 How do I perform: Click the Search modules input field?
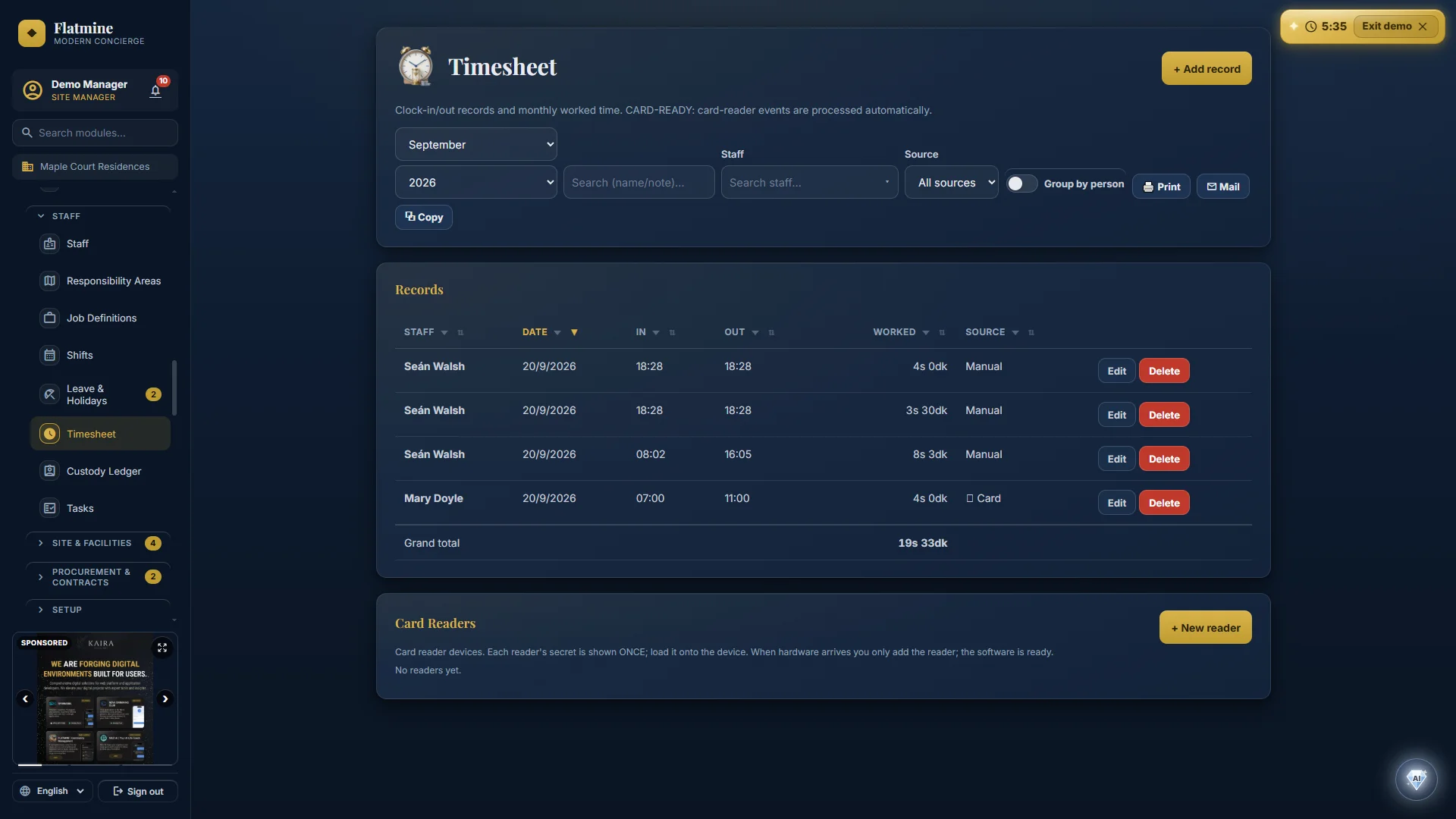pyautogui.click(x=95, y=133)
